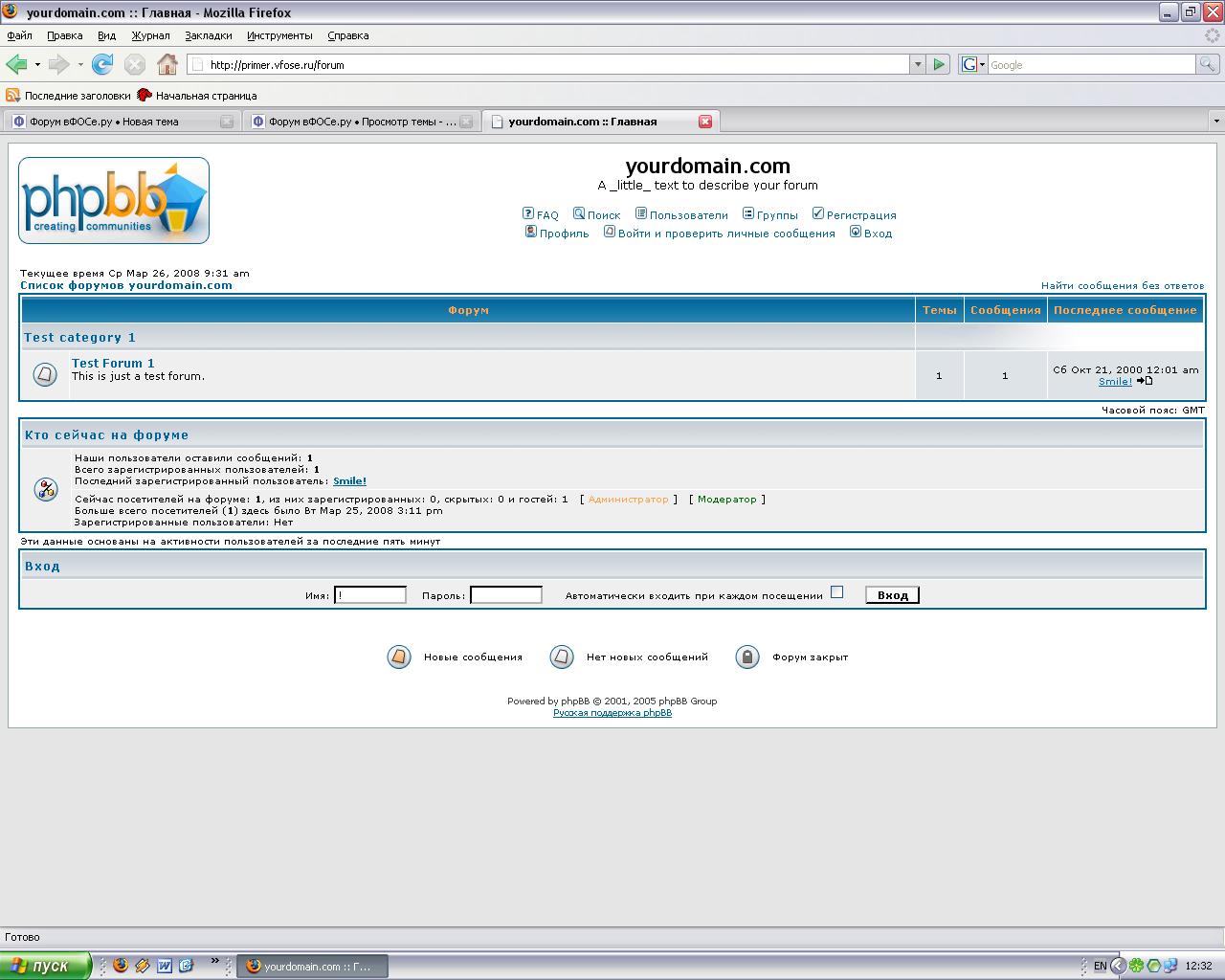The height and width of the screenshot is (980, 1225).
Task: Open the Инструменты menu
Action: [279, 35]
